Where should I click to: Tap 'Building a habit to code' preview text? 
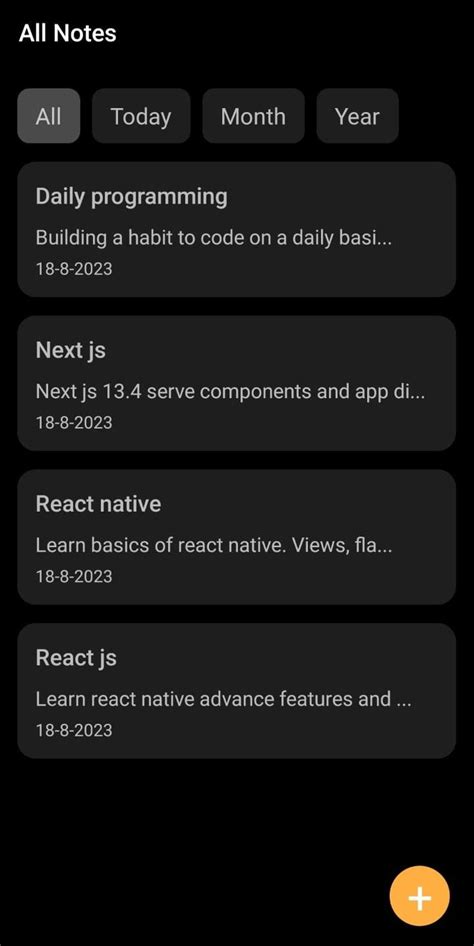tap(214, 238)
